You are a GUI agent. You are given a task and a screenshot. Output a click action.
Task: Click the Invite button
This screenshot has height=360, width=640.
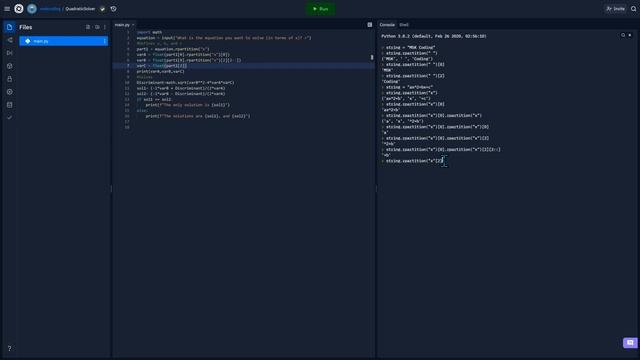click(616, 9)
